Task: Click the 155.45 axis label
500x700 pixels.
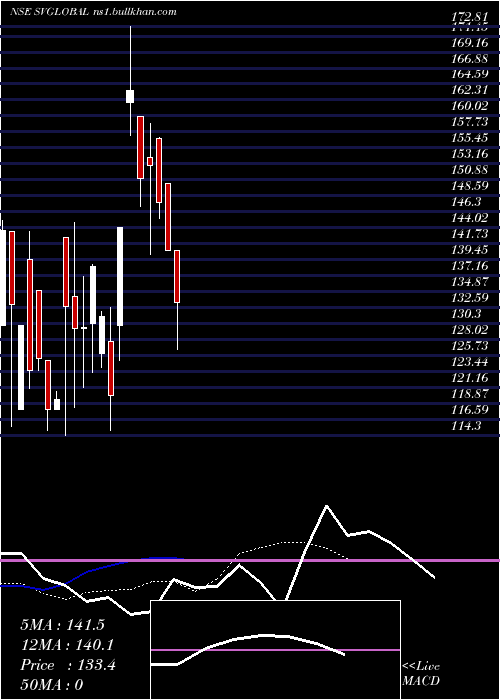Action: [470, 138]
